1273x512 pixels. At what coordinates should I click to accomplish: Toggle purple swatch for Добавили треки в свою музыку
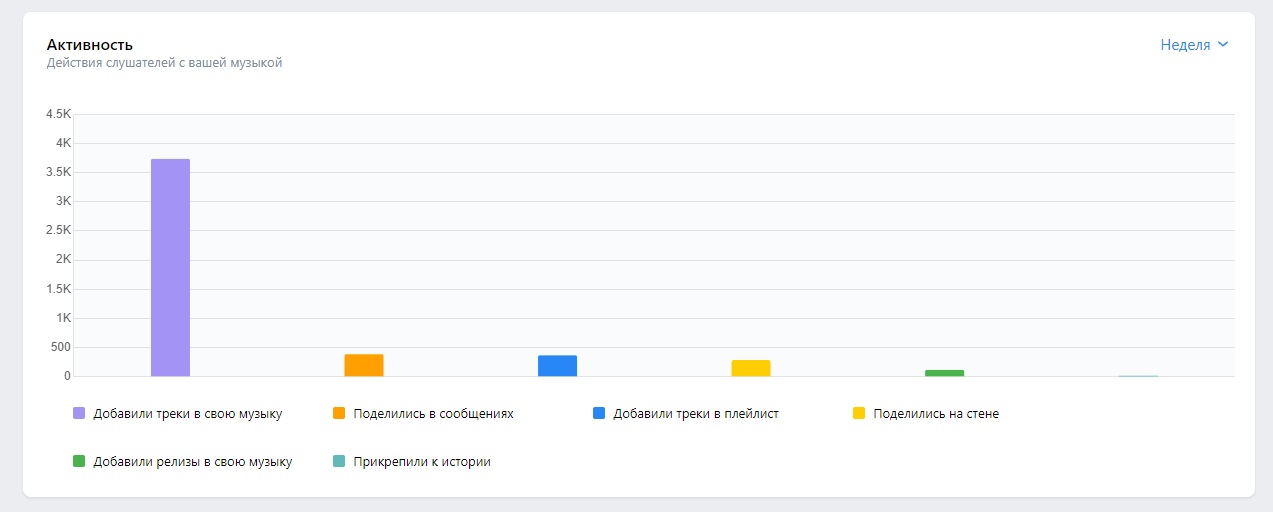pyautogui.click(x=79, y=413)
